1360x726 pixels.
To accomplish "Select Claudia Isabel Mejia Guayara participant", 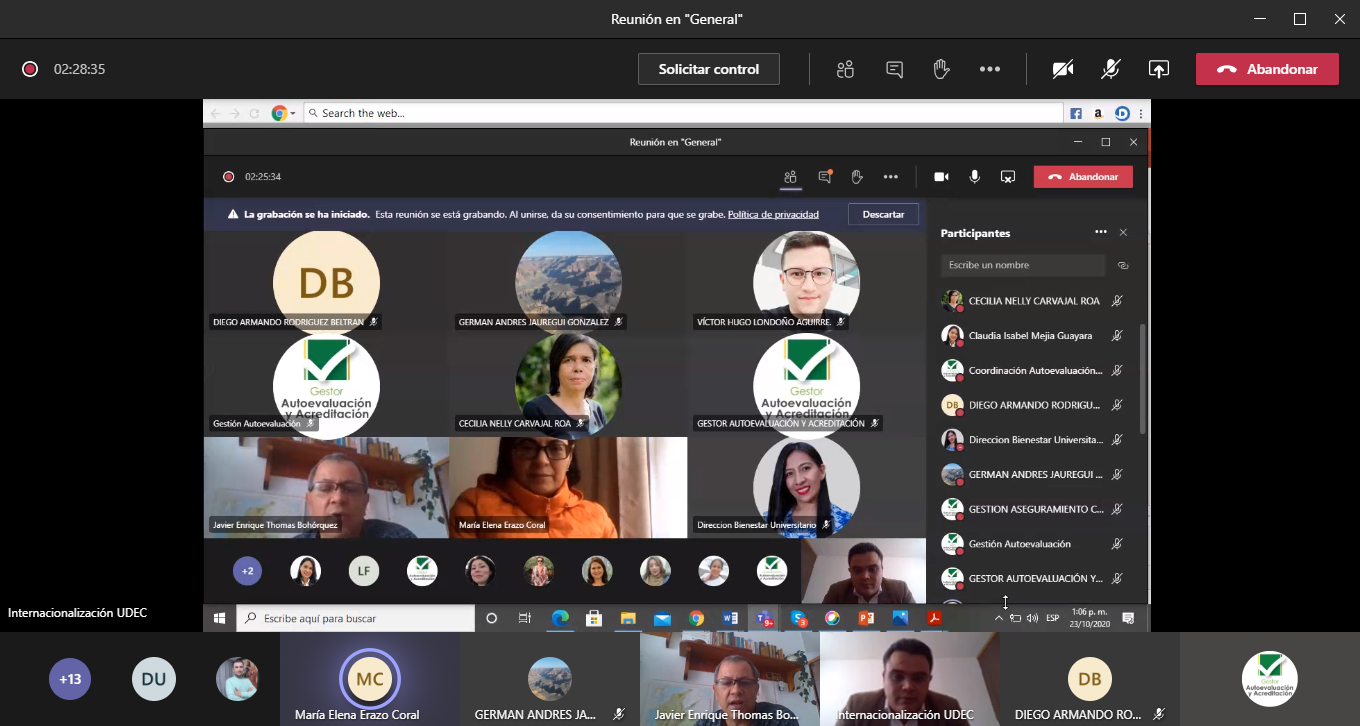I will coord(1034,336).
